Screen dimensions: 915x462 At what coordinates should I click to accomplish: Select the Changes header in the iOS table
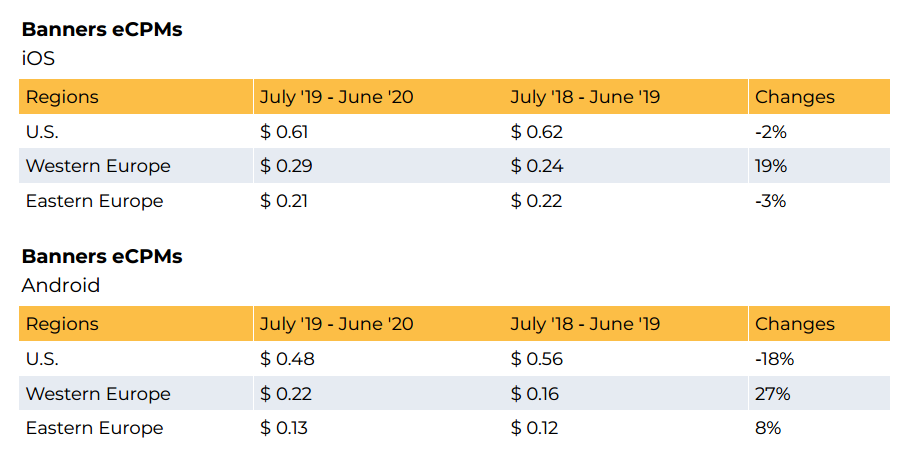click(794, 97)
